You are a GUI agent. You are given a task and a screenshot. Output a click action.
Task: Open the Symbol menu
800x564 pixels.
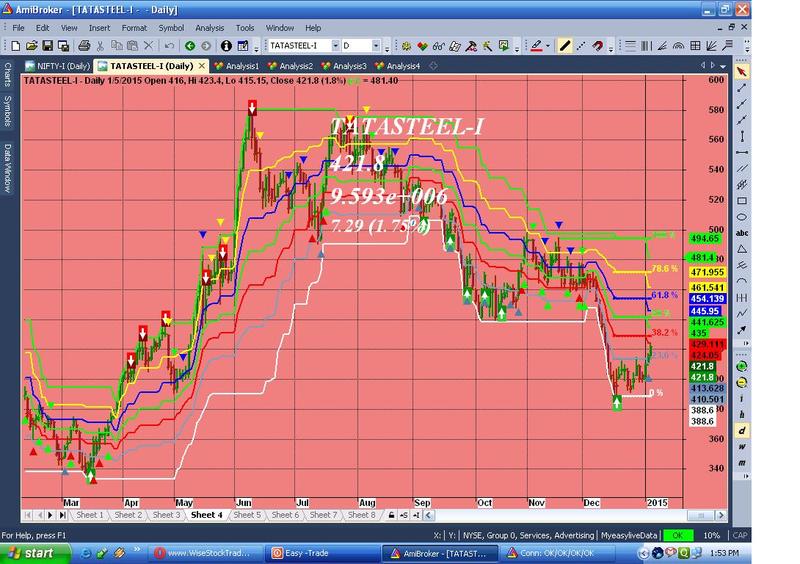tap(171, 28)
